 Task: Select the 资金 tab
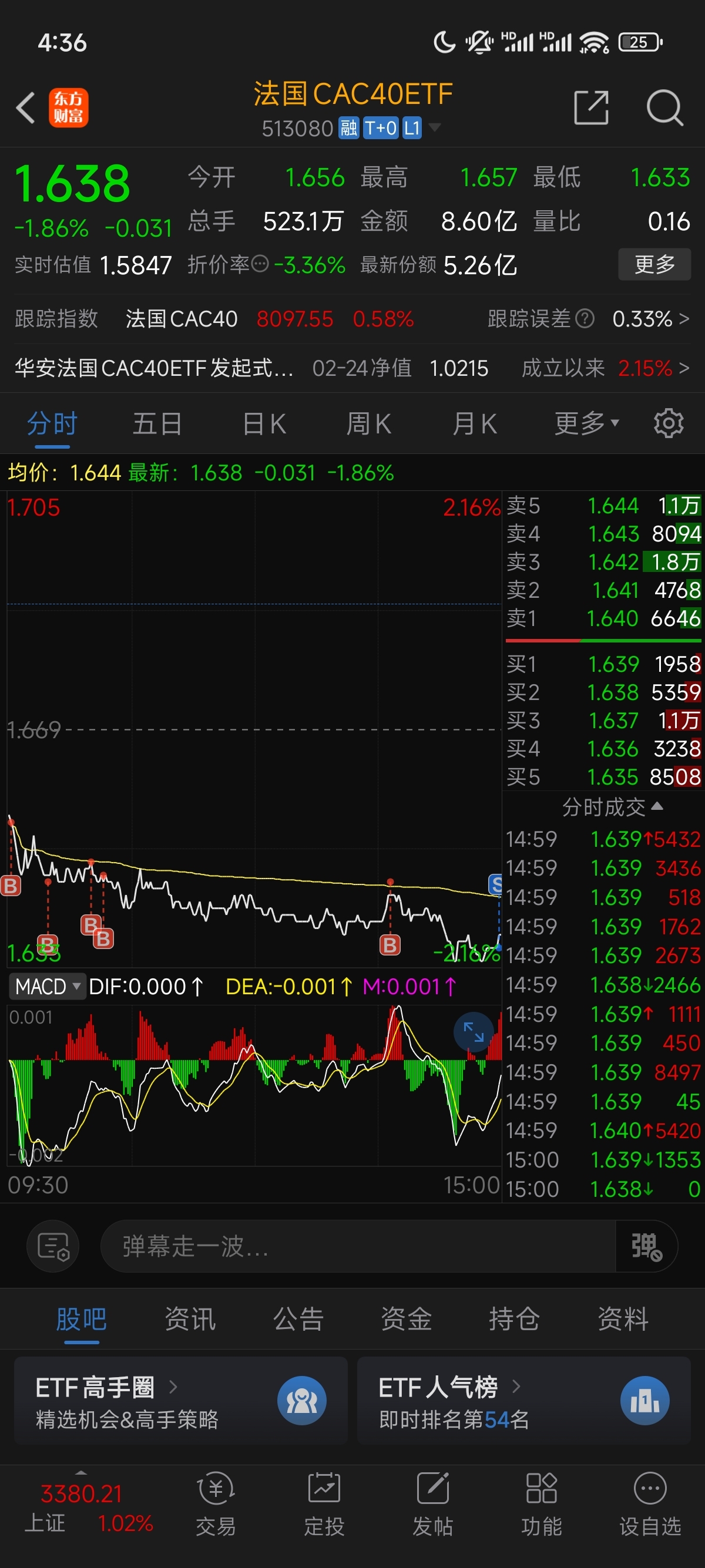pos(406,1319)
